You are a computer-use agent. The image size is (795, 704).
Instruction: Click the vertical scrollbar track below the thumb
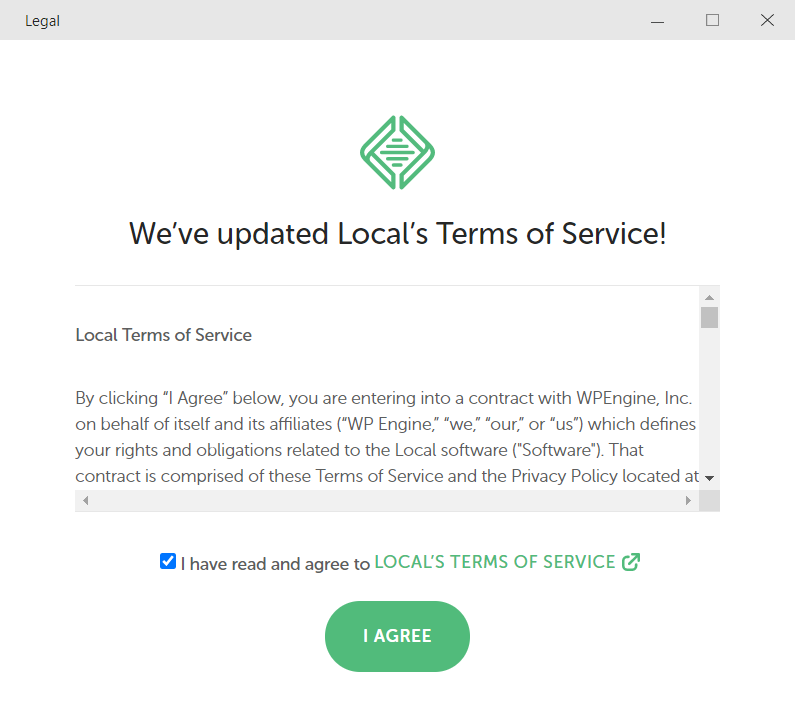[x=709, y=399]
